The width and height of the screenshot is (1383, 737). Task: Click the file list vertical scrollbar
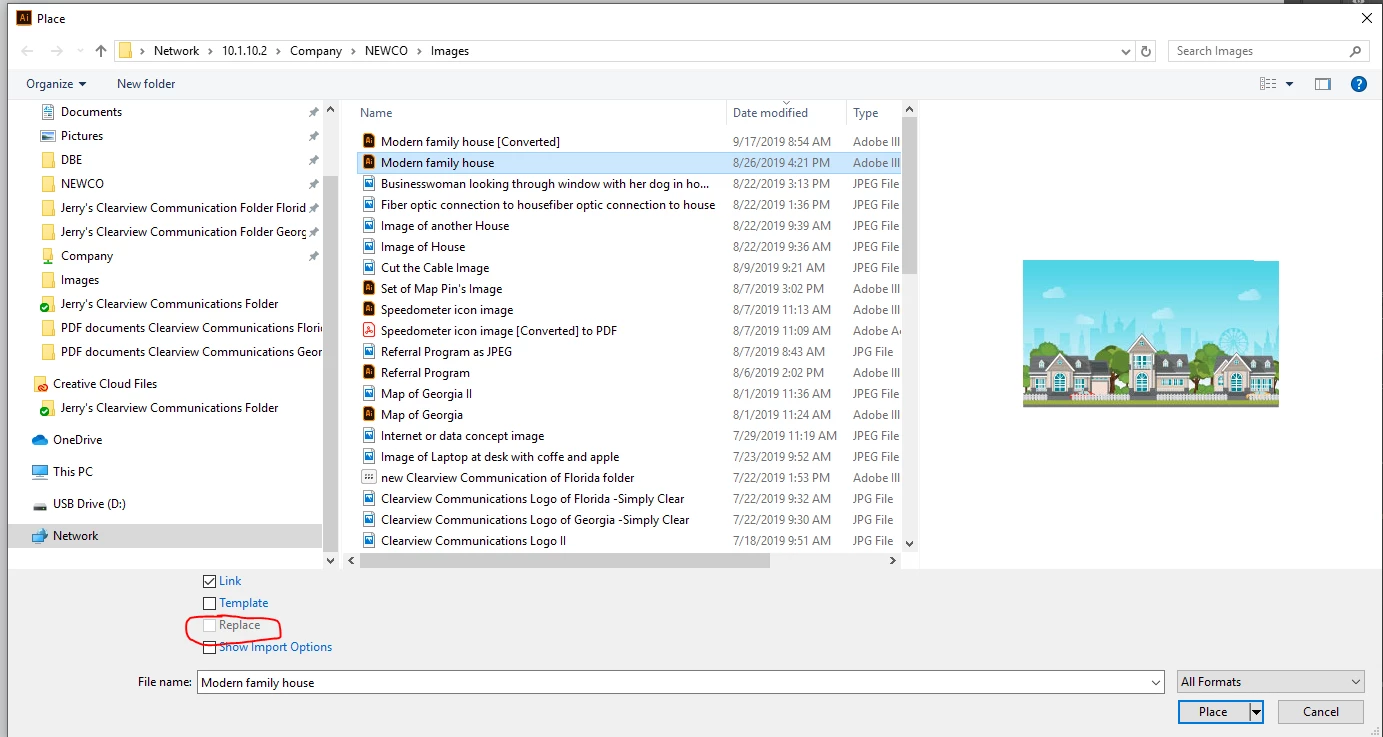click(x=909, y=196)
